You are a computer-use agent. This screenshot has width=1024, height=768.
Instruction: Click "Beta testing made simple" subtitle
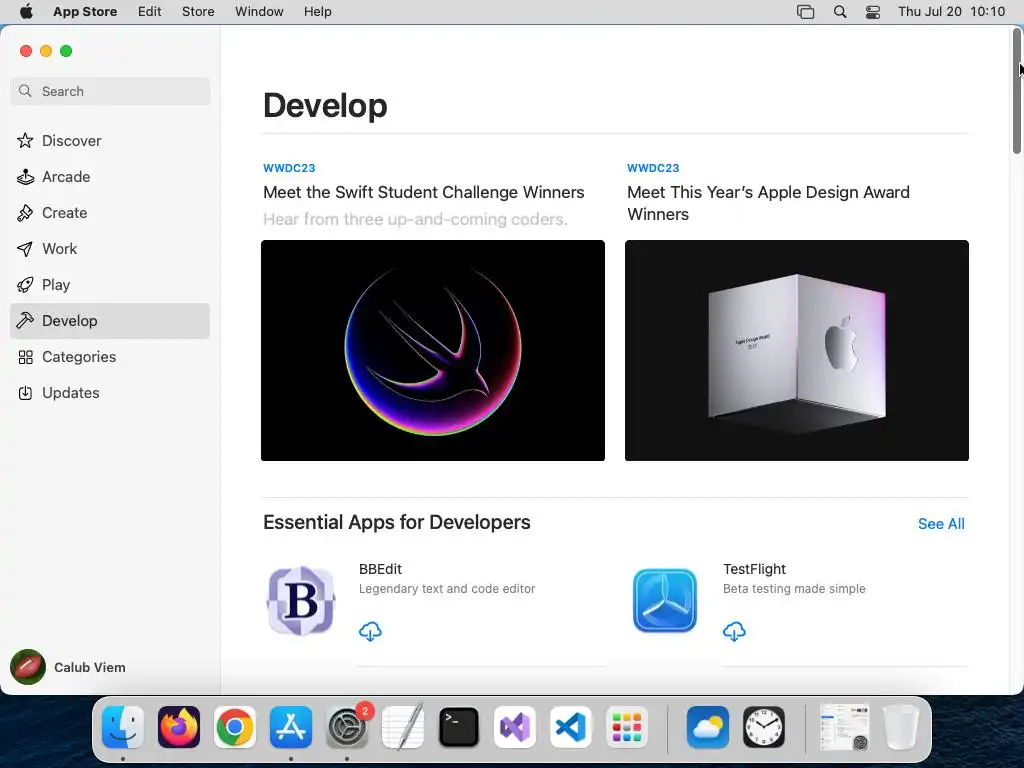click(x=794, y=589)
